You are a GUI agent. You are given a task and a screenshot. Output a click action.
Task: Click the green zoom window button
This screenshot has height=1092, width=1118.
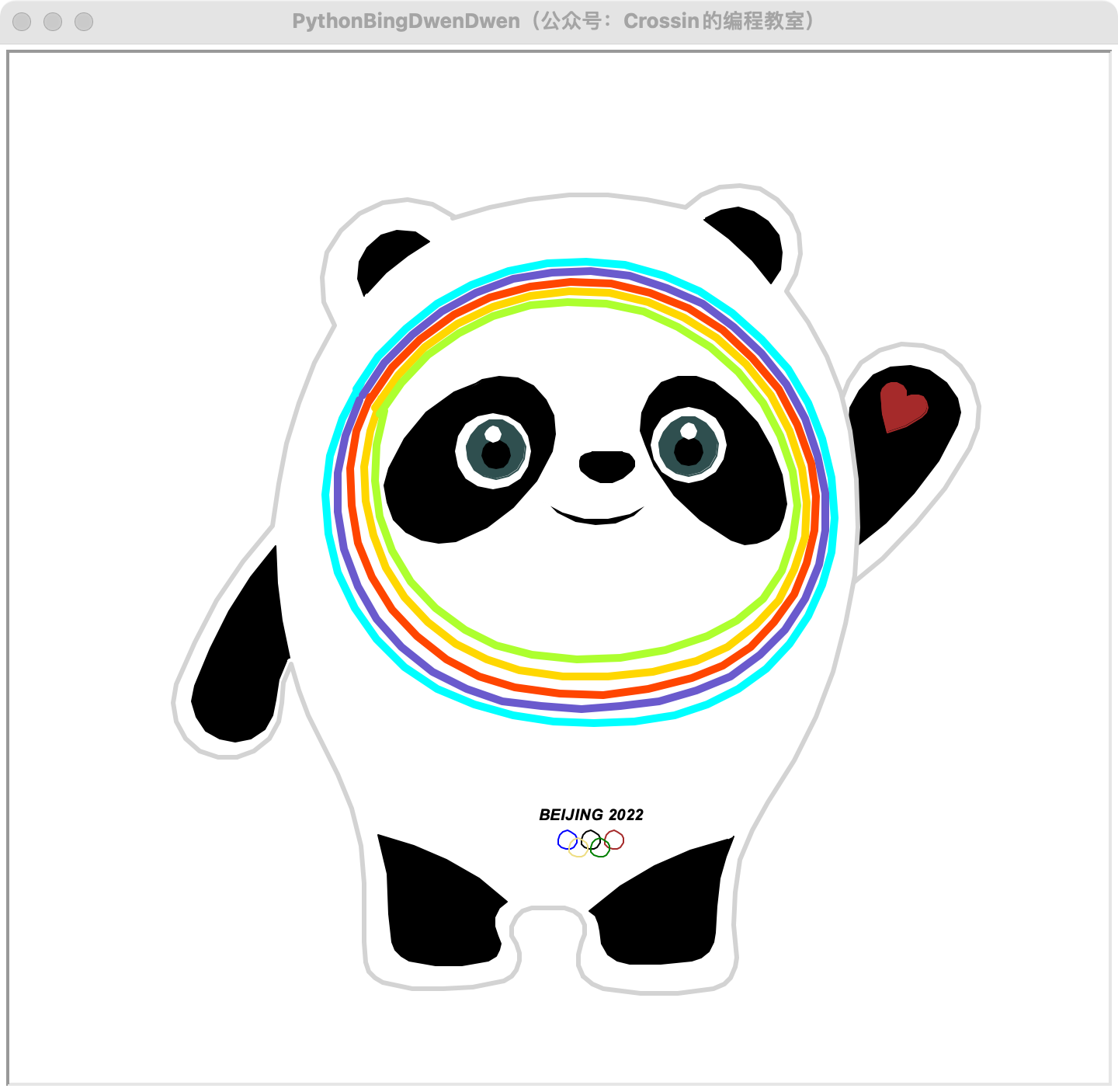coord(84,22)
